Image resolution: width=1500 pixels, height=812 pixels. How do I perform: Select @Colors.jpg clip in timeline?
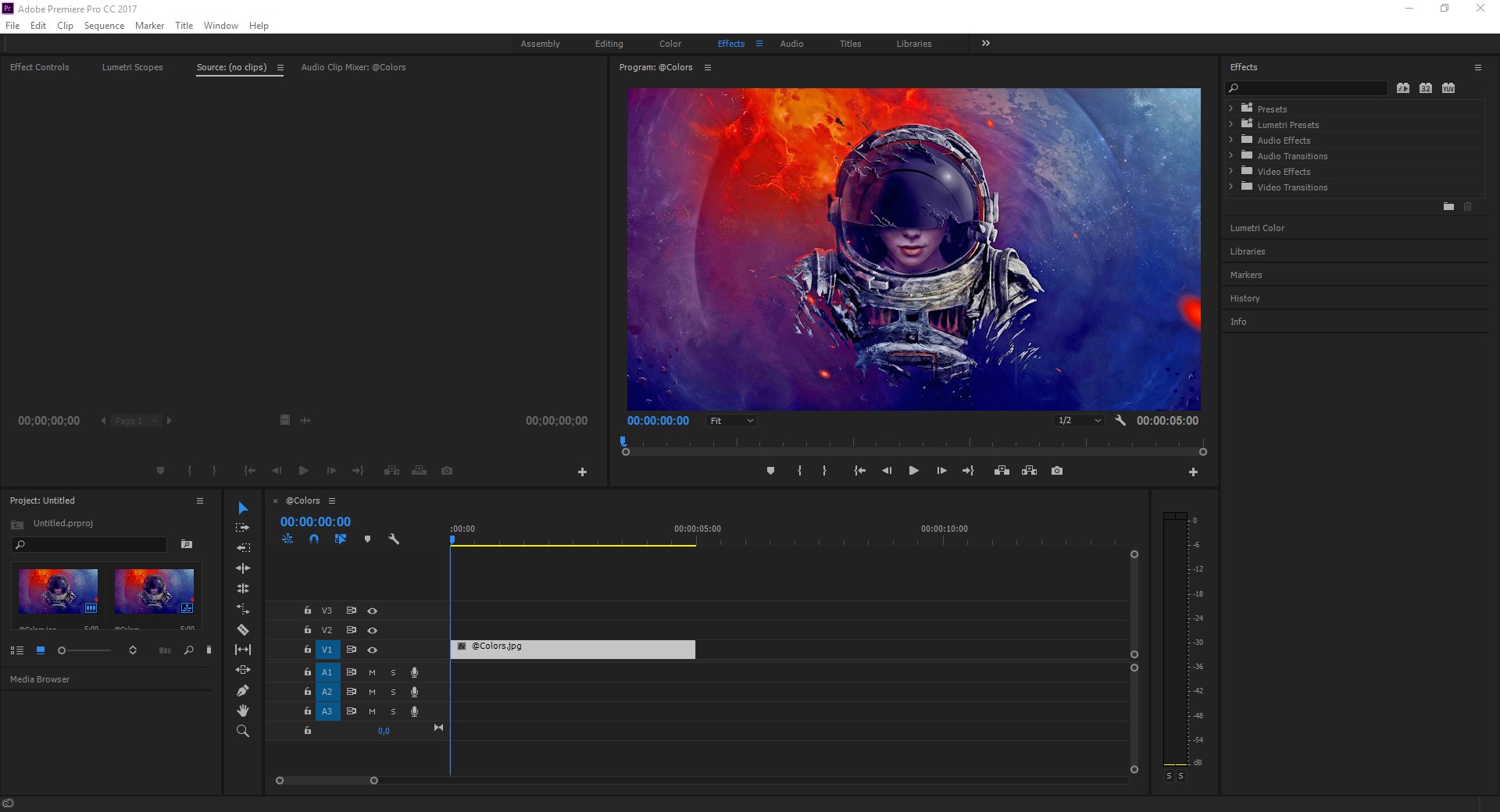coord(573,650)
